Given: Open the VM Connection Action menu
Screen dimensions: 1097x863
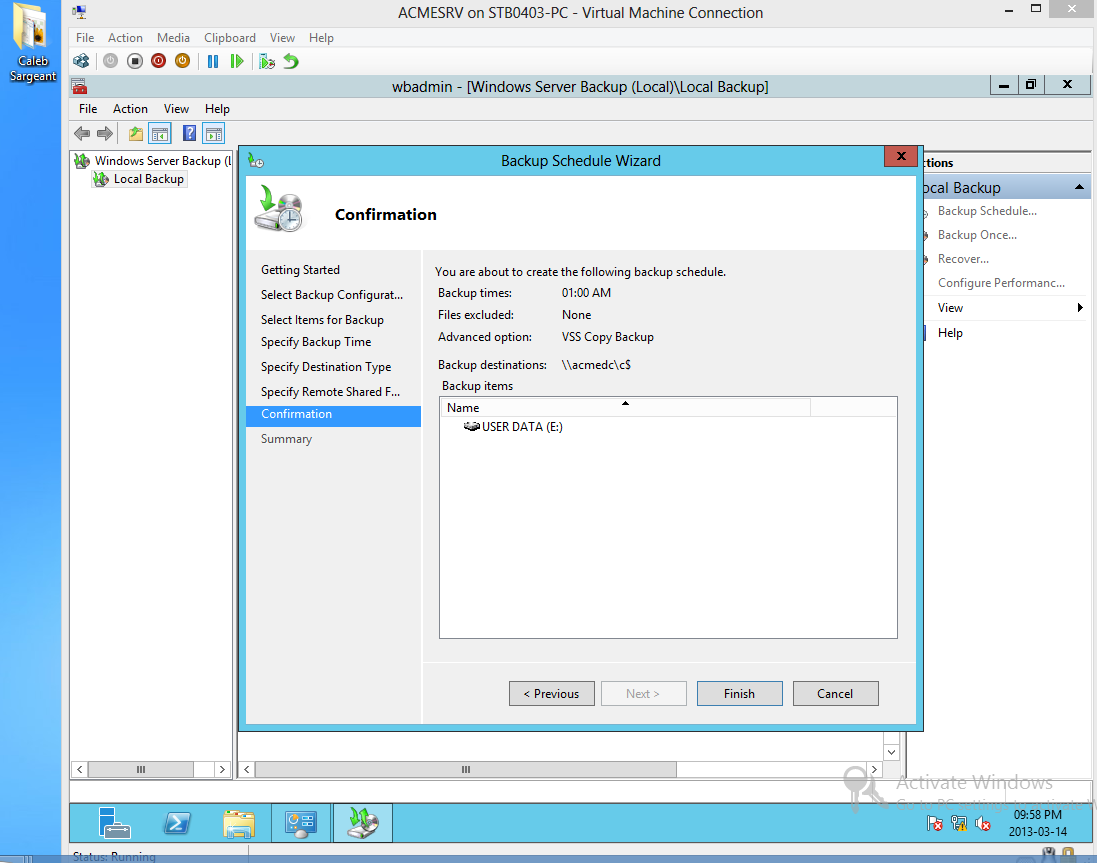Looking at the screenshot, I should point(125,38).
